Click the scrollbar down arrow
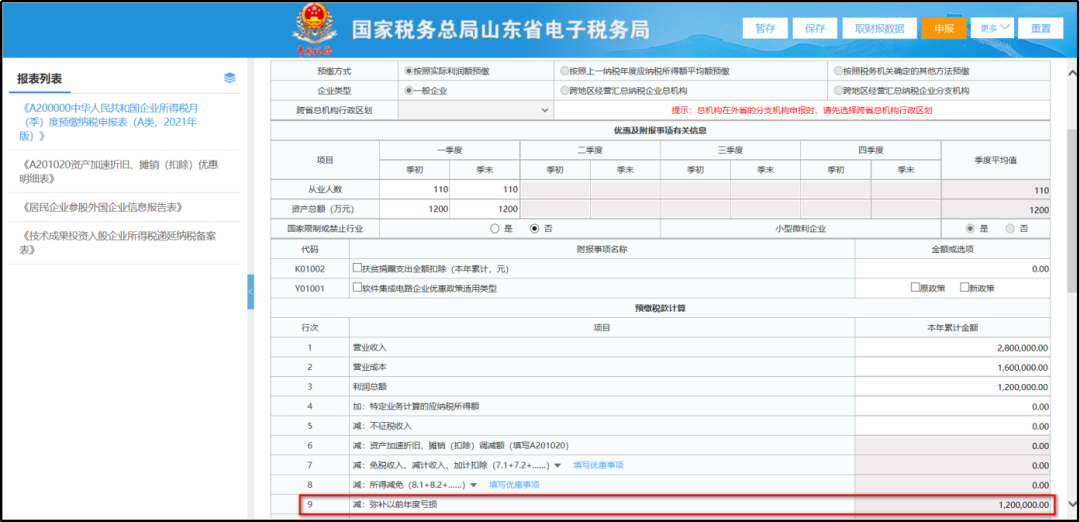 pyautogui.click(x=1072, y=503)
